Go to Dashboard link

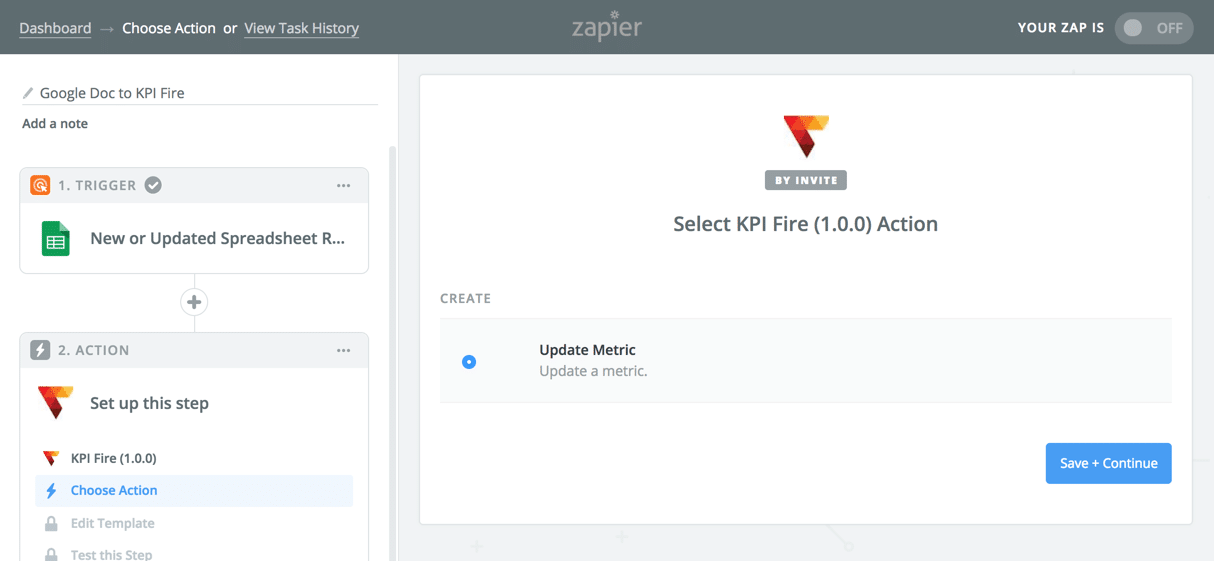pyautogui.click(x=55, y=28)
